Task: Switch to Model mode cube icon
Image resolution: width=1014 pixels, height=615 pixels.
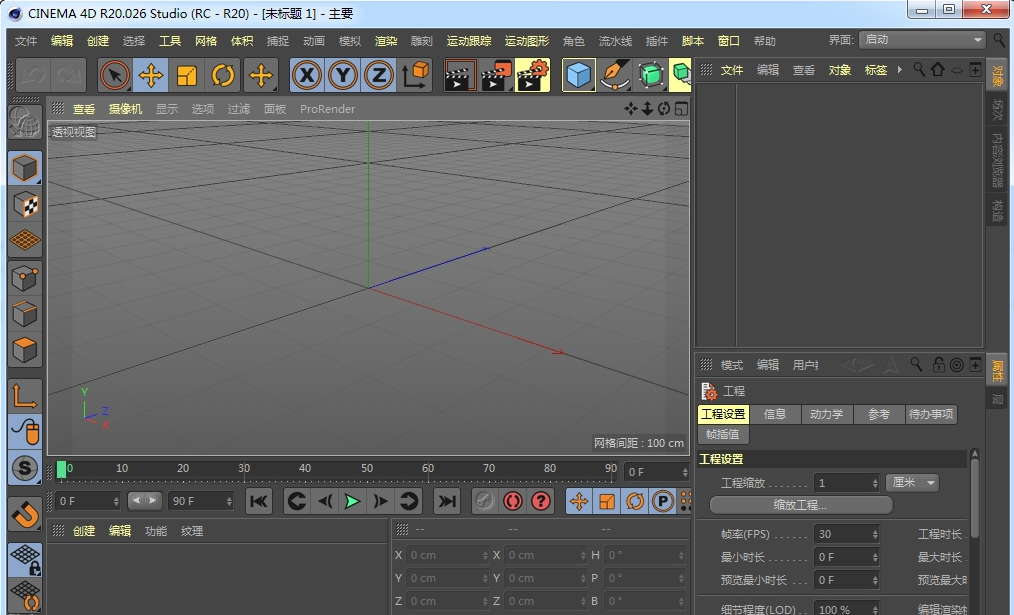Action: click(25, 169)
